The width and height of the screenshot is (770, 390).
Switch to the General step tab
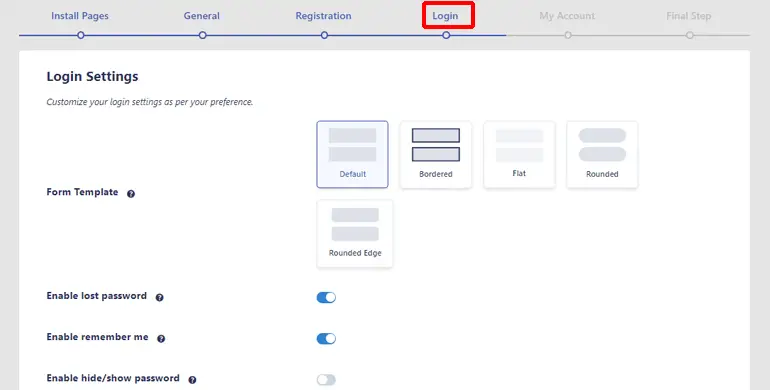201,16
